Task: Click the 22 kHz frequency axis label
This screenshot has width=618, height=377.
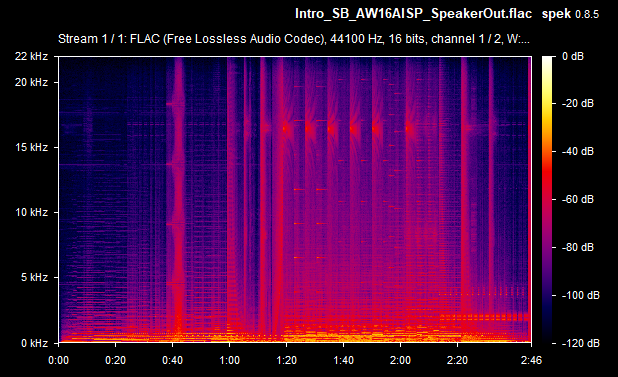Action: pyautogui.click(x=32, y=56)
